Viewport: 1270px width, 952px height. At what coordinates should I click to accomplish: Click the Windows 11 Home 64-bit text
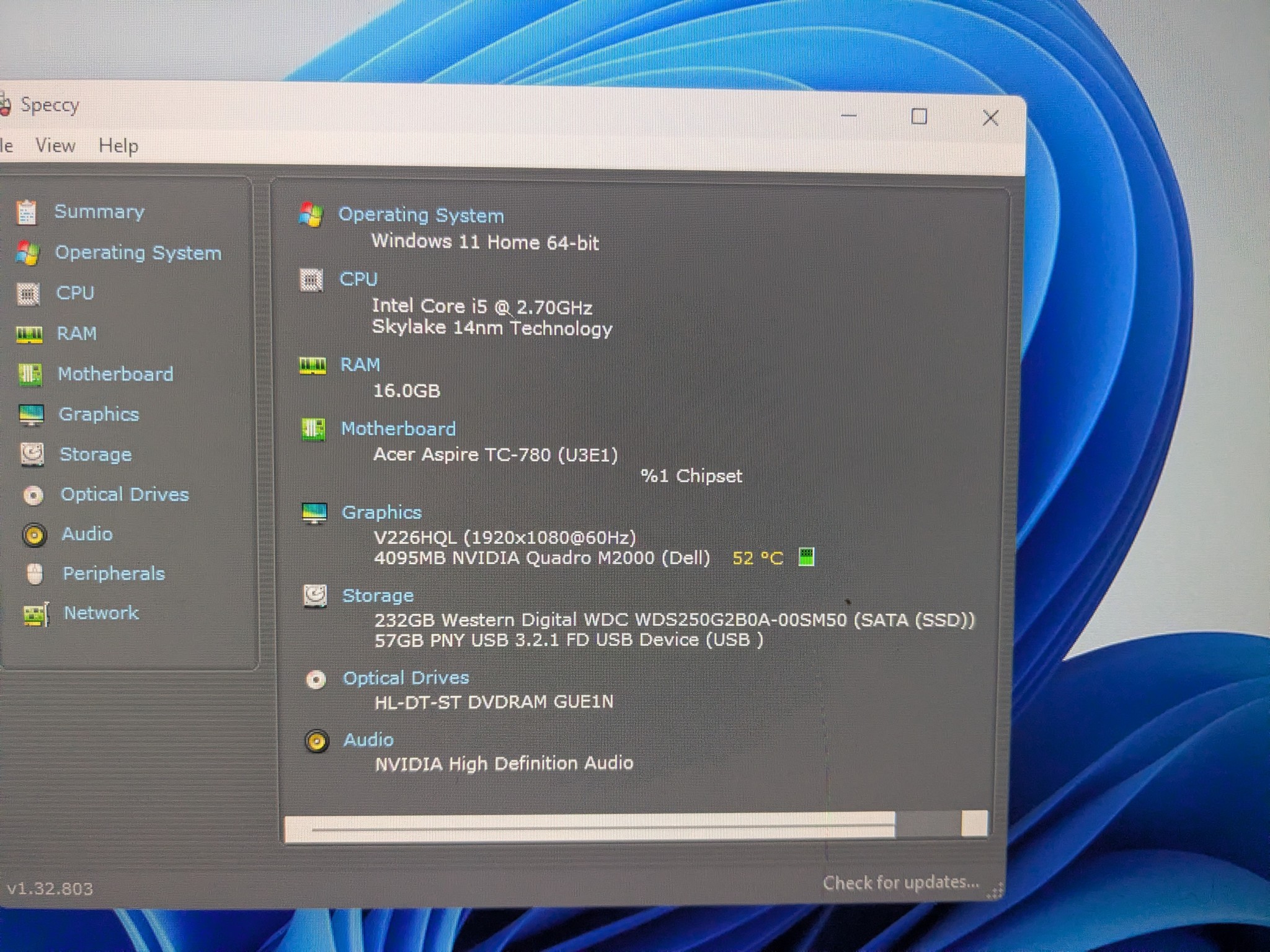pyautogui.click(x=485, y=242)
